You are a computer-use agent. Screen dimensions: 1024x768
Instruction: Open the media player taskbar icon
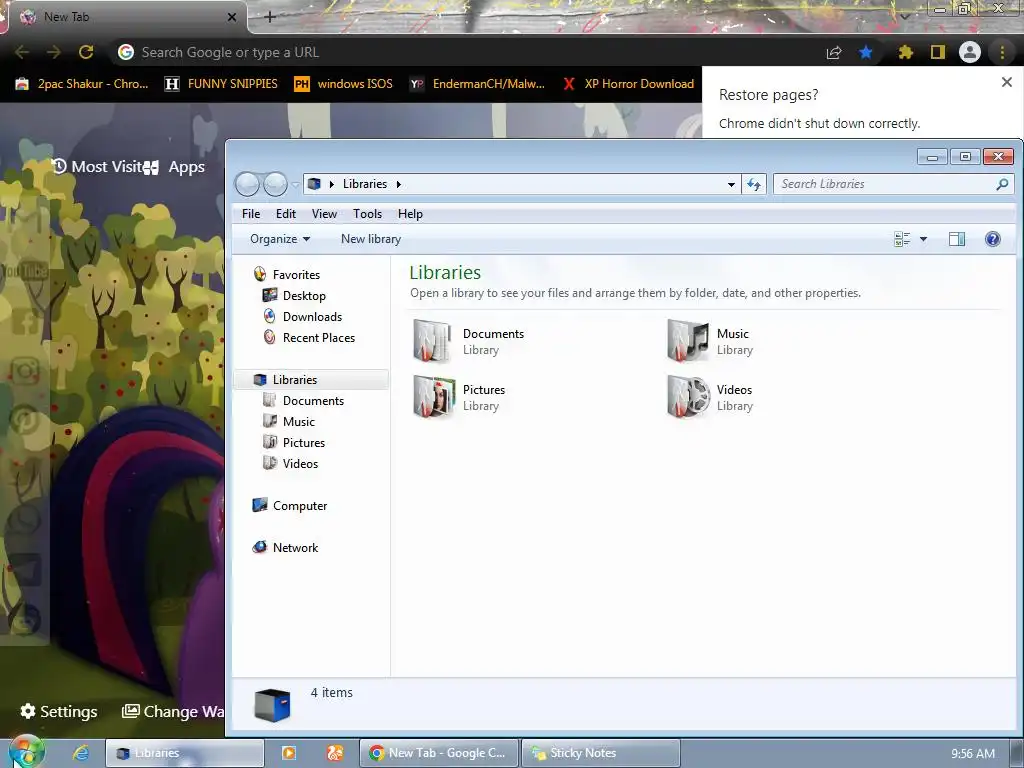tap(289, 753)
